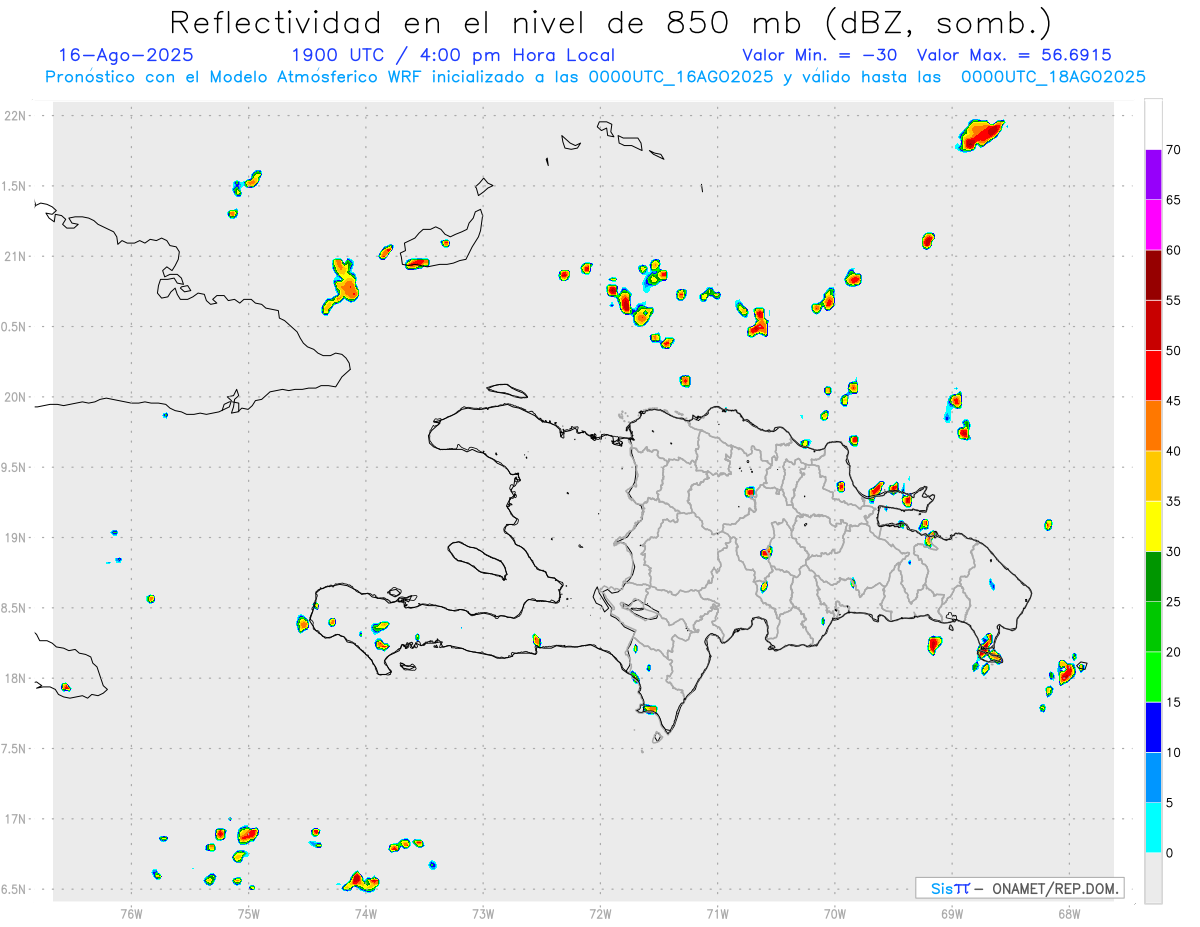1200x927 pixels.
Task: Click the '30' value on the colorbar
Action: tap(1173, 552)
